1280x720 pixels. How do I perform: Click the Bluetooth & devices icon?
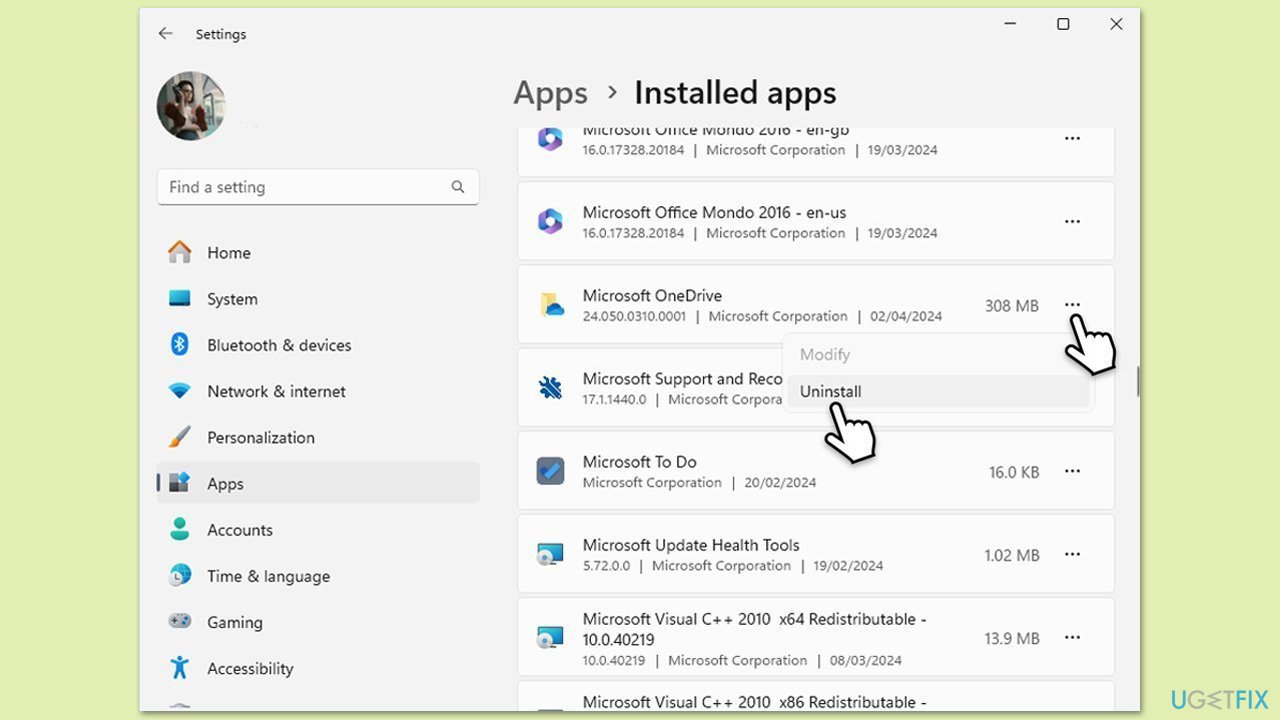(x=178, y=345)
